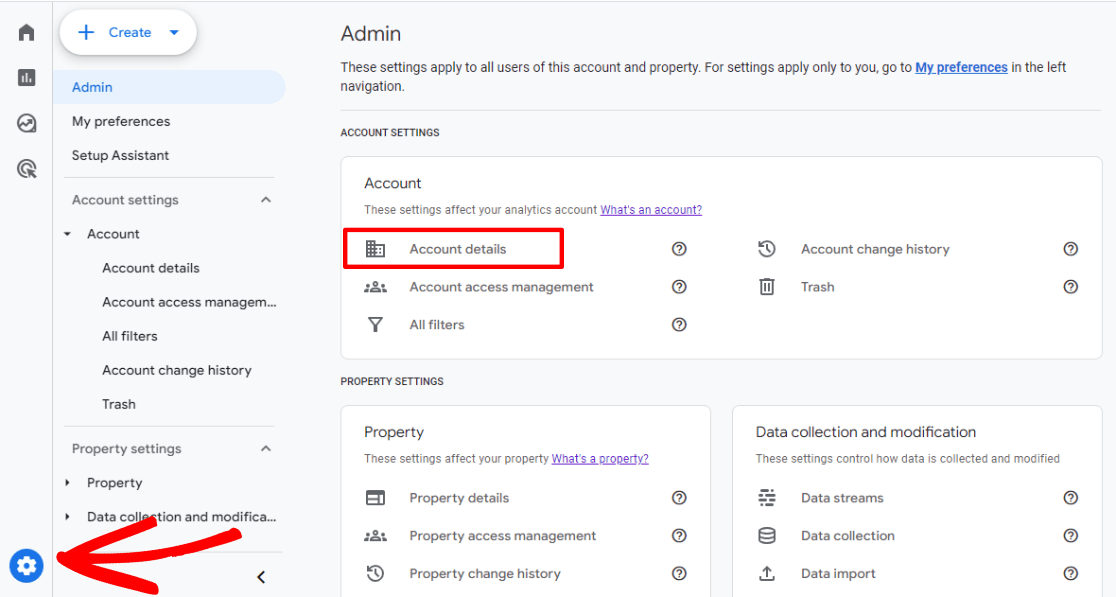Open the Advertising cursor target icon
This screenshot has width=1116, height=597.
tap(26, 169)
